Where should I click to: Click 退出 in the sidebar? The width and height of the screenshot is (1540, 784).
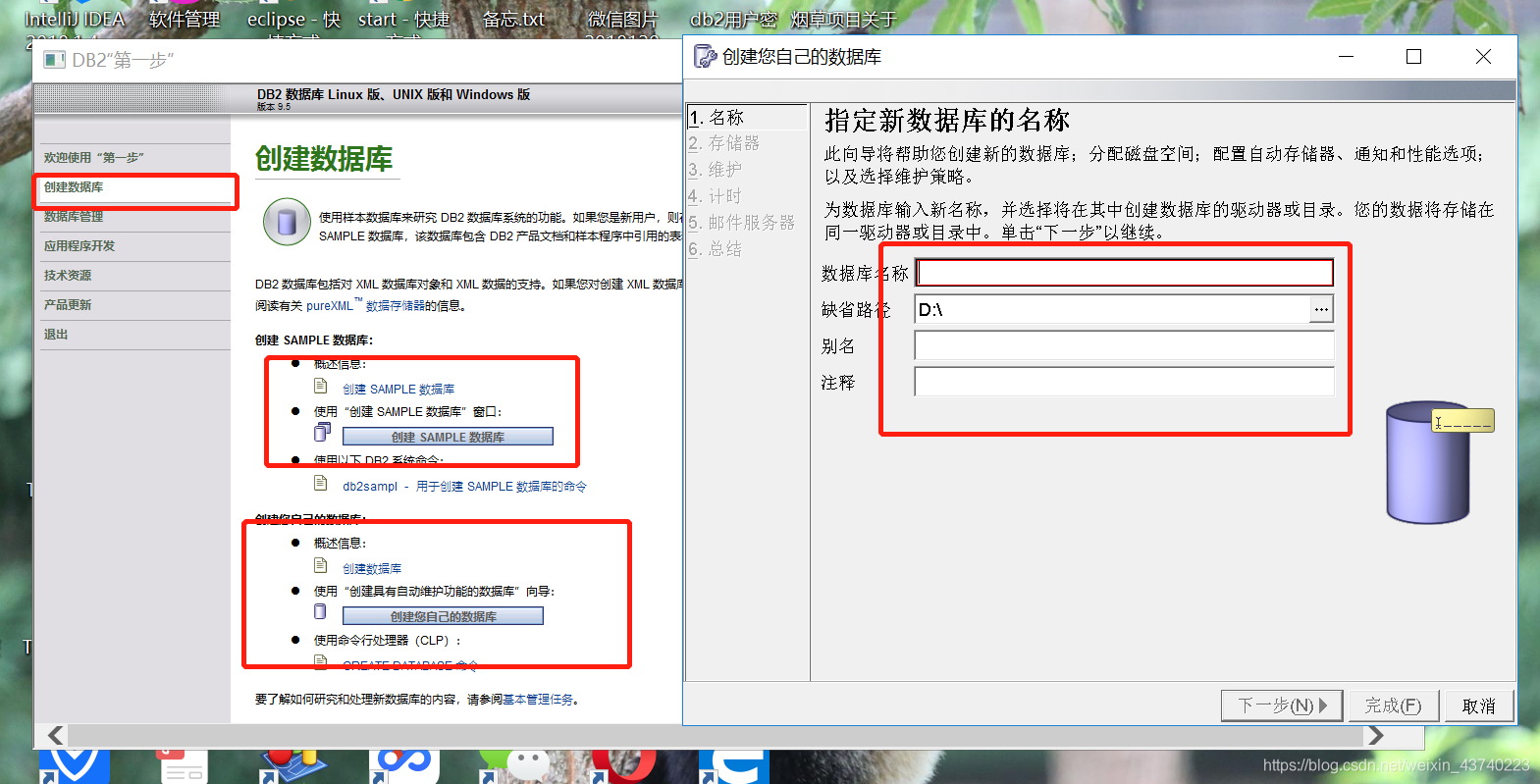[56, 335]
